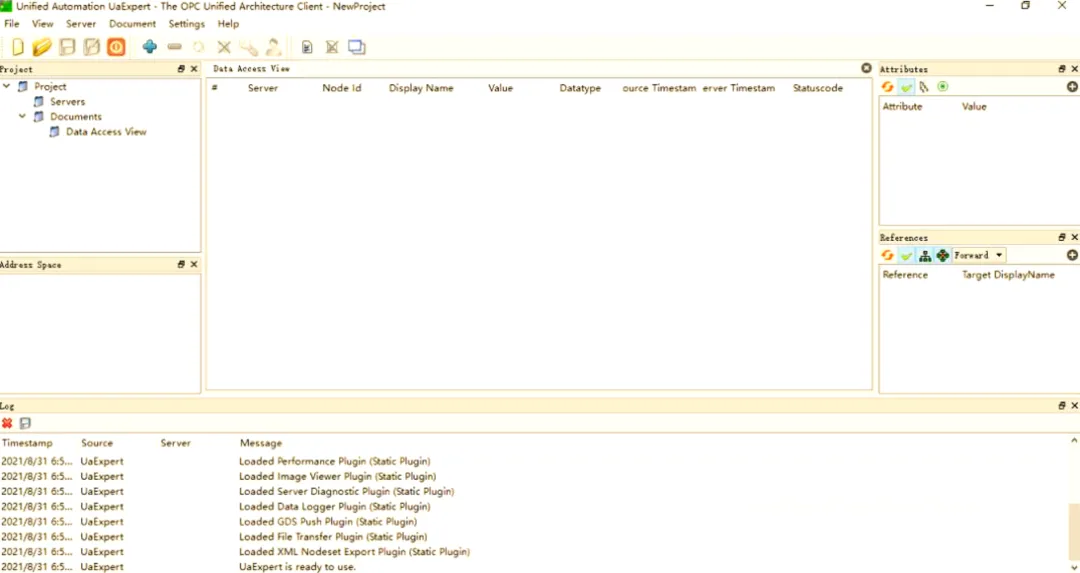The width and height of the screenshot is (1080, 573).
Task: Select log row 'Loaded Performance Plugin (Static Plugin)'
Action: coord(334,461)
